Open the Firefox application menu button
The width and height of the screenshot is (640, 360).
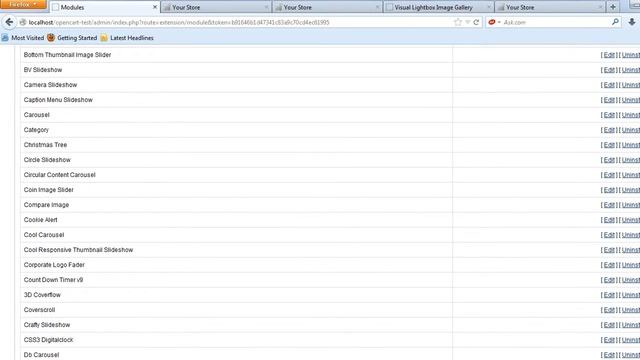click(x=23, y=4)
